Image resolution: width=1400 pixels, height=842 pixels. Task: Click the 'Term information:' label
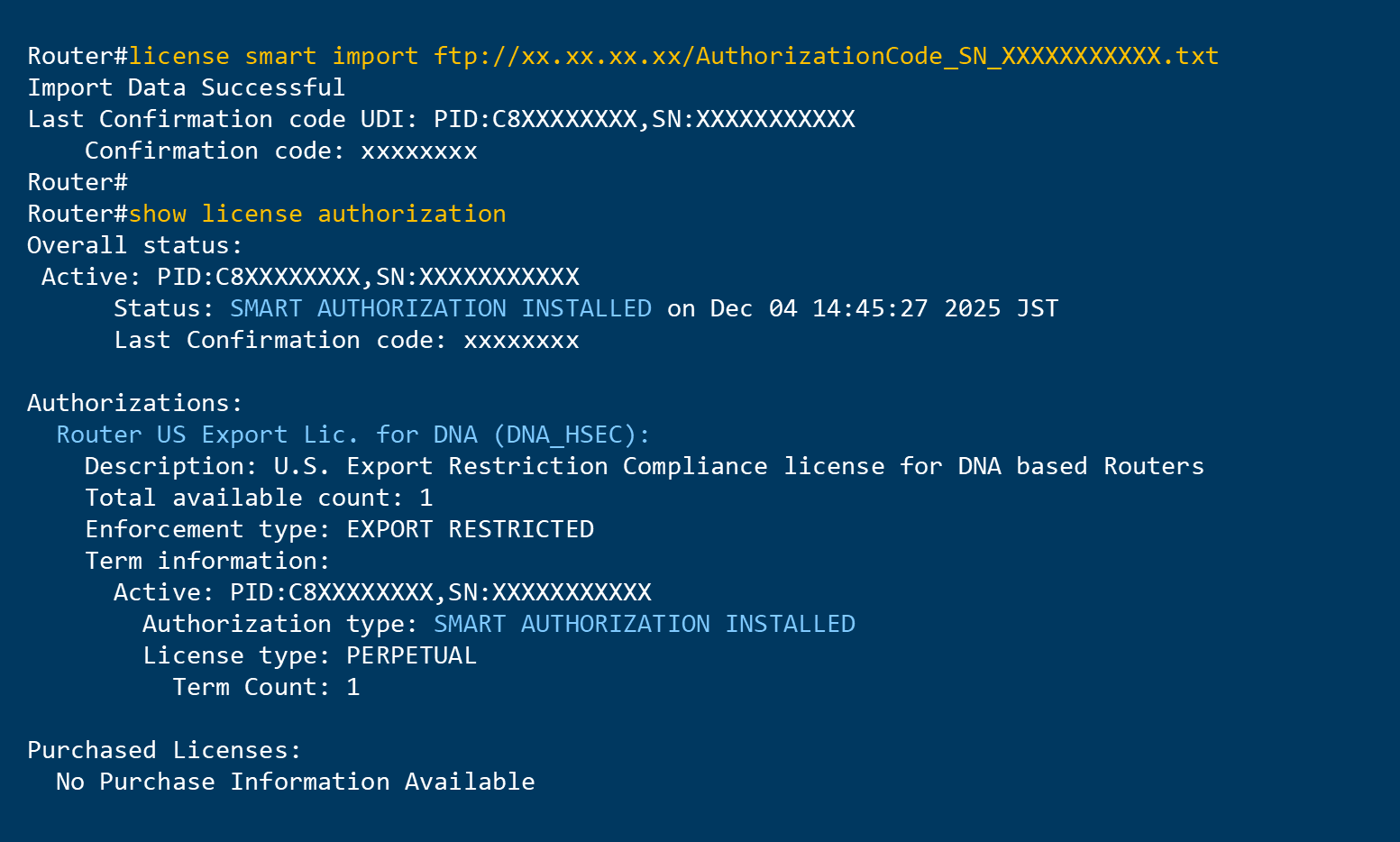(x=207, y=561)
